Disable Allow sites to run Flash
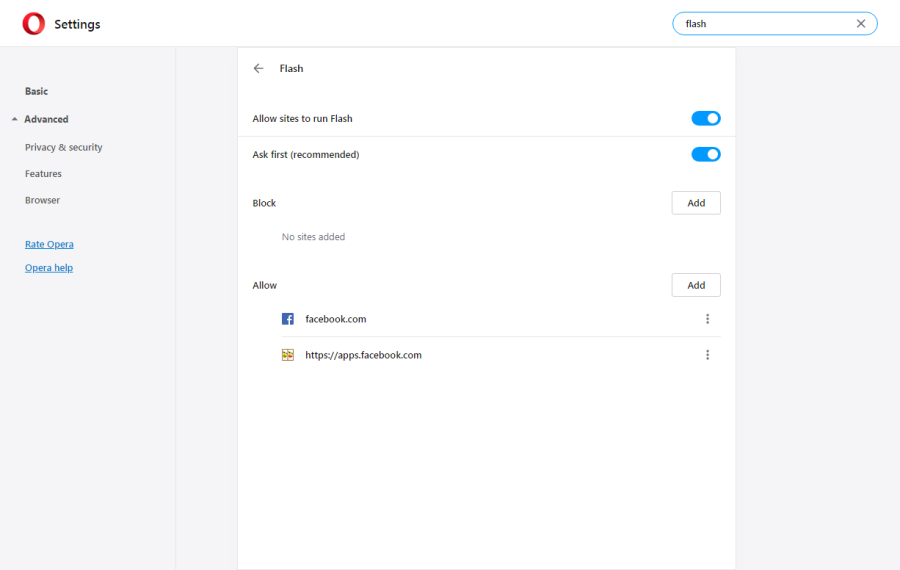The image size is (900, 570). coord(705,118)
